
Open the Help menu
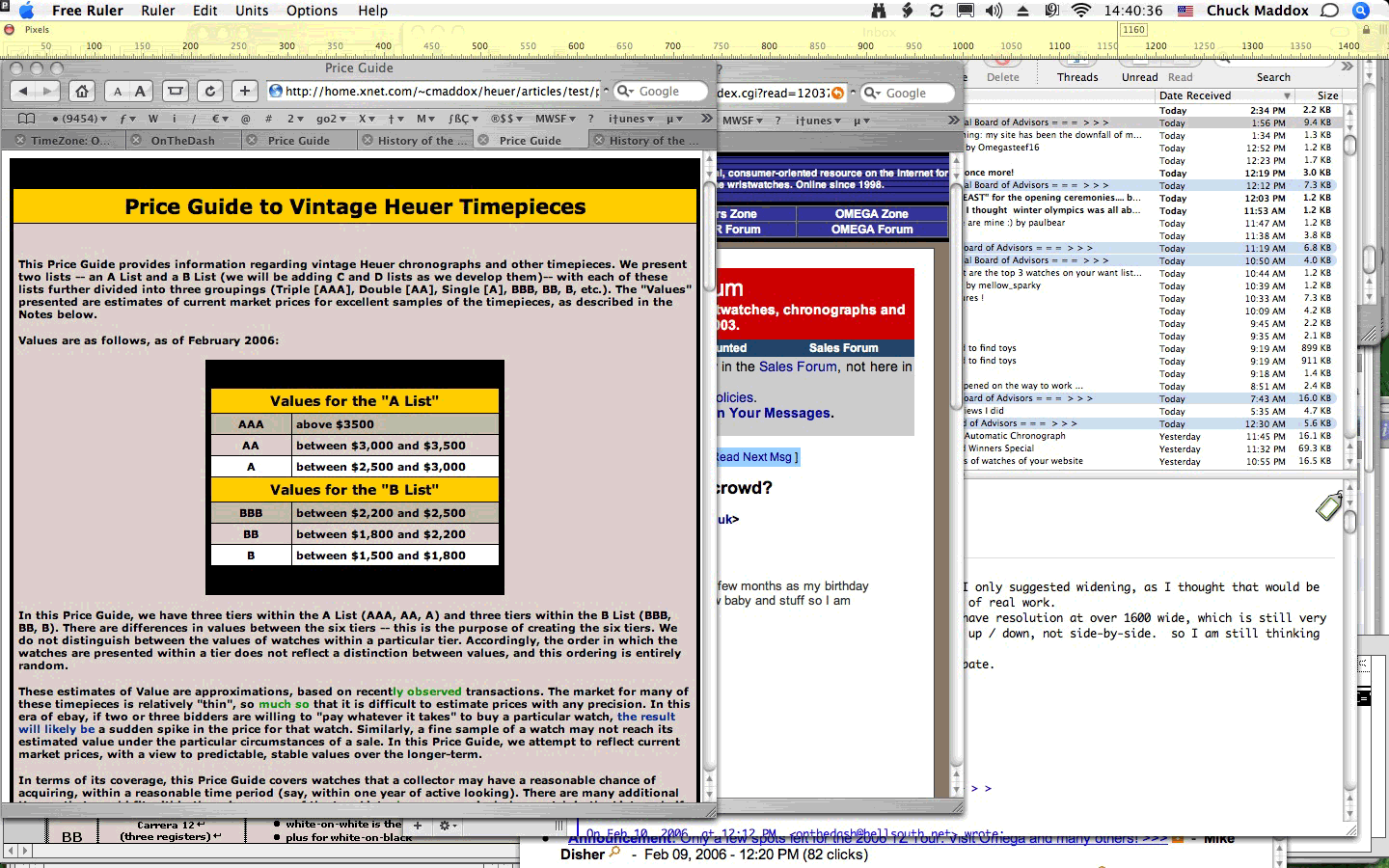372,11
